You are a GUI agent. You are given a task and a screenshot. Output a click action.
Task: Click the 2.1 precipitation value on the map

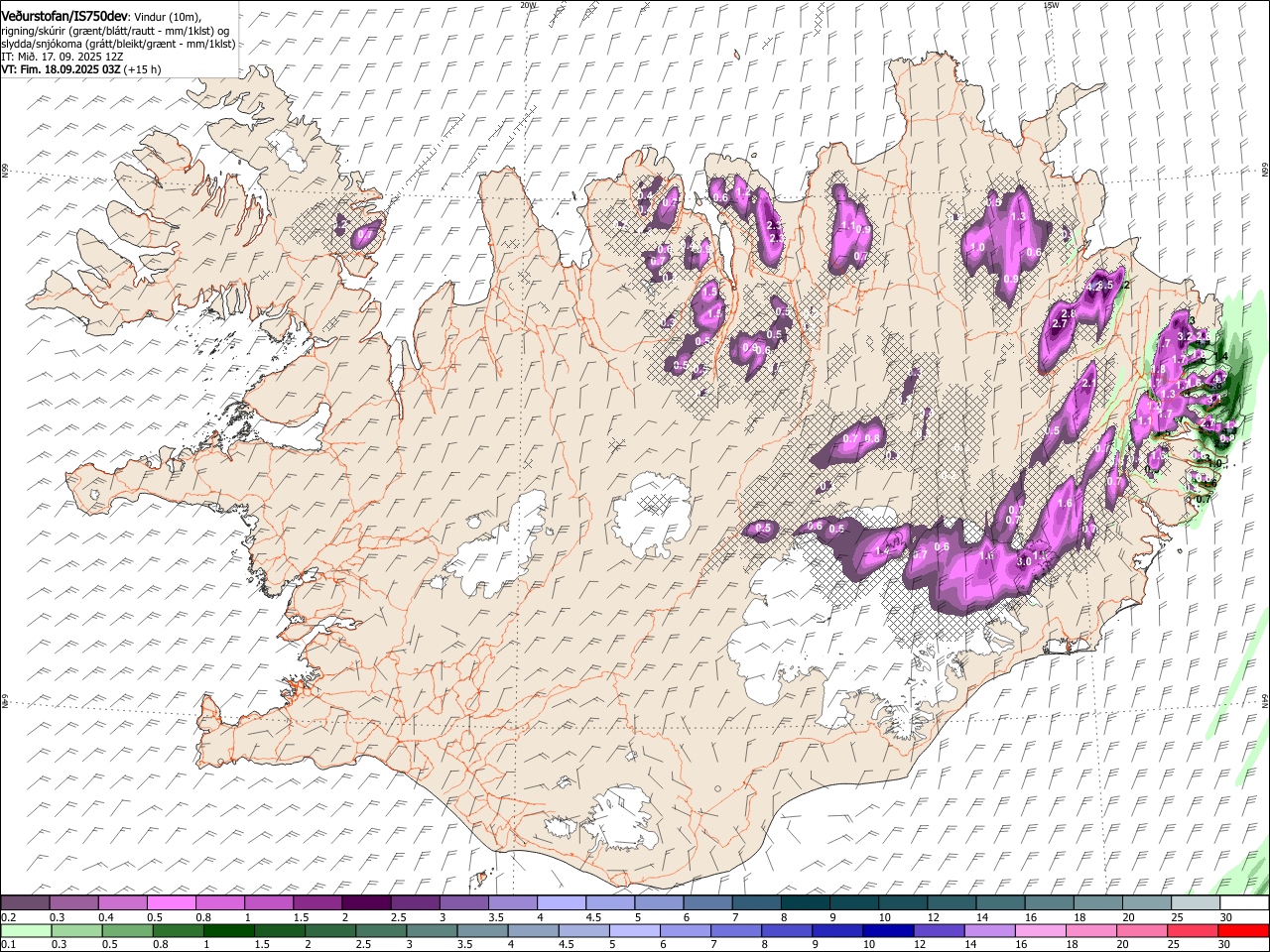1088,384
